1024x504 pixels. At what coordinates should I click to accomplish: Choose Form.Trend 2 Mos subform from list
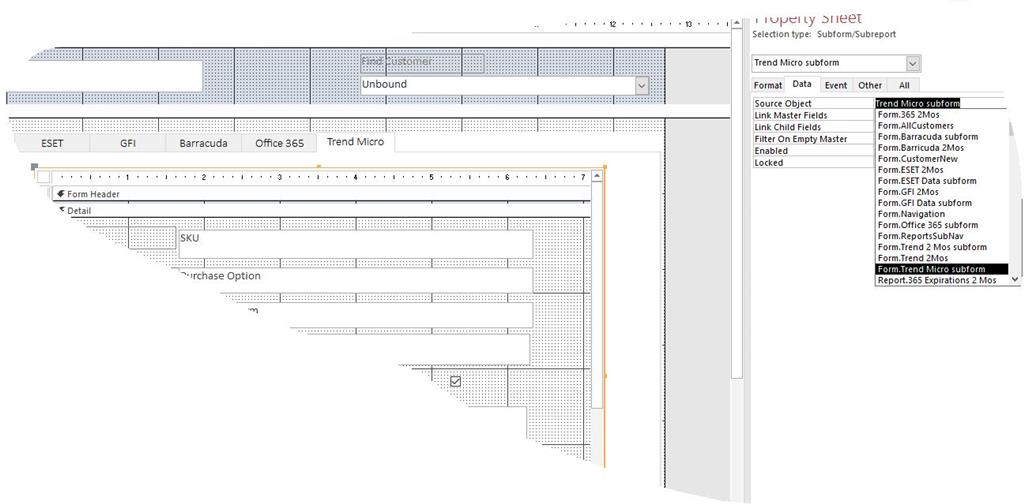[942, 247]
